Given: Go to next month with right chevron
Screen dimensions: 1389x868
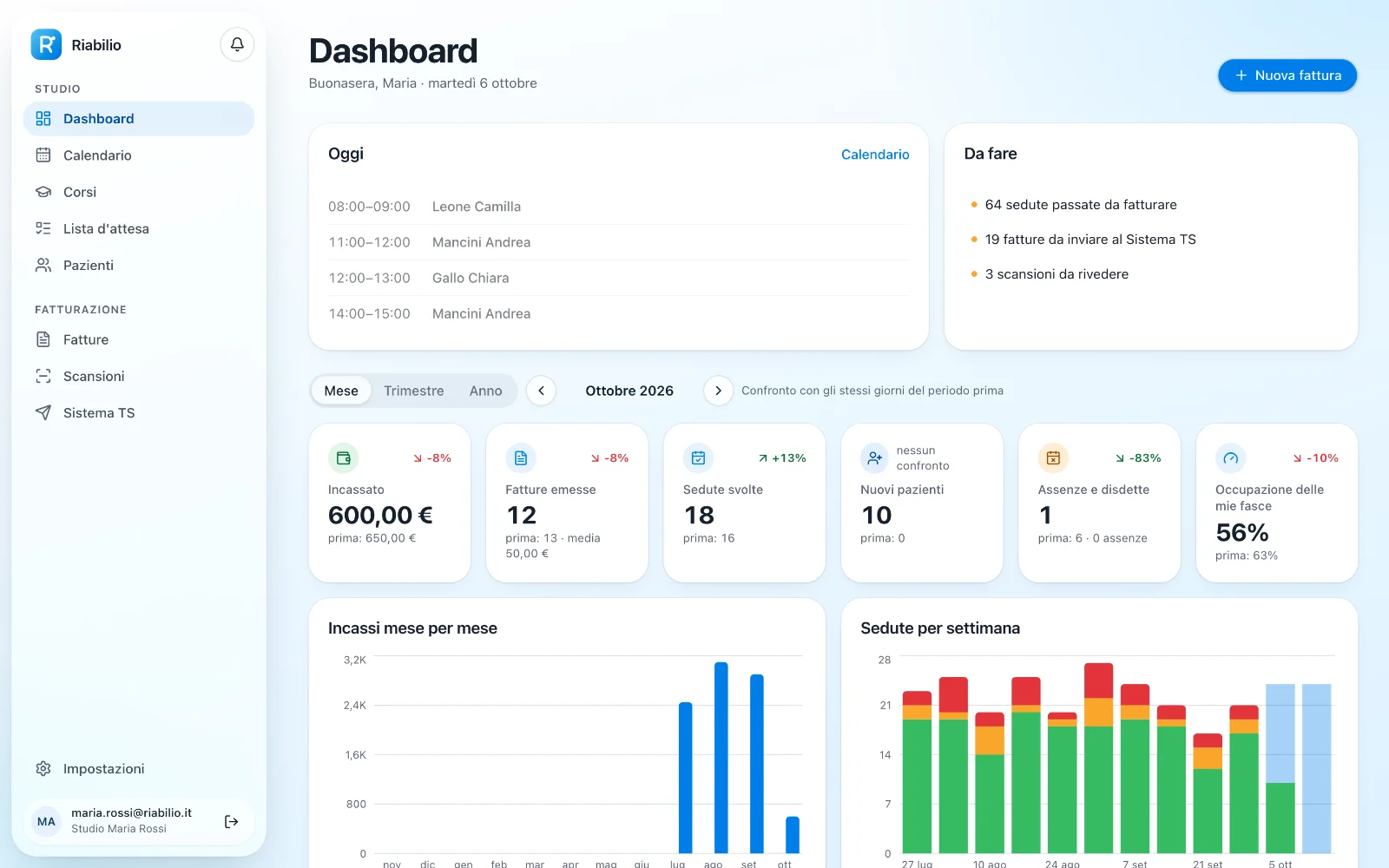Looking at the screenshot, I should [x=718, y=391].
